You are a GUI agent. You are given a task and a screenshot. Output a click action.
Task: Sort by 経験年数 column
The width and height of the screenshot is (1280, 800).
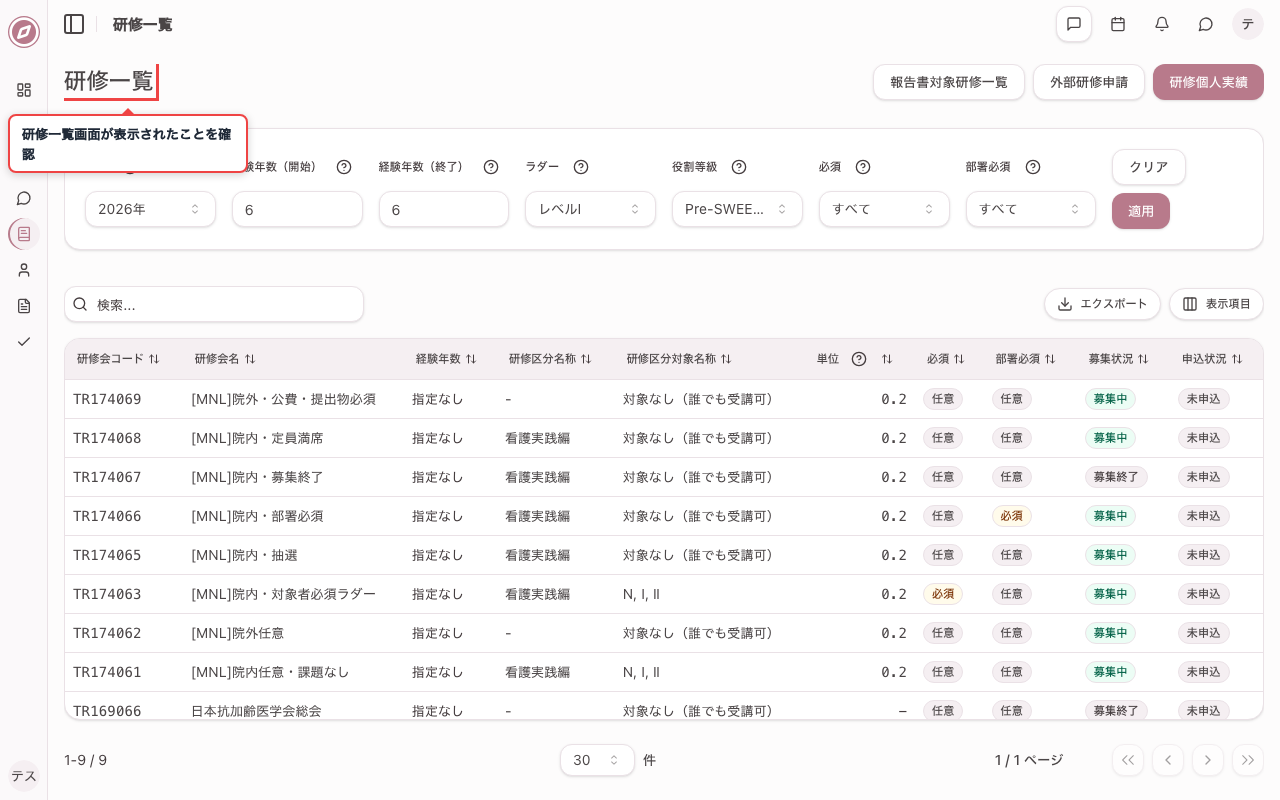[x=446, y=359]
